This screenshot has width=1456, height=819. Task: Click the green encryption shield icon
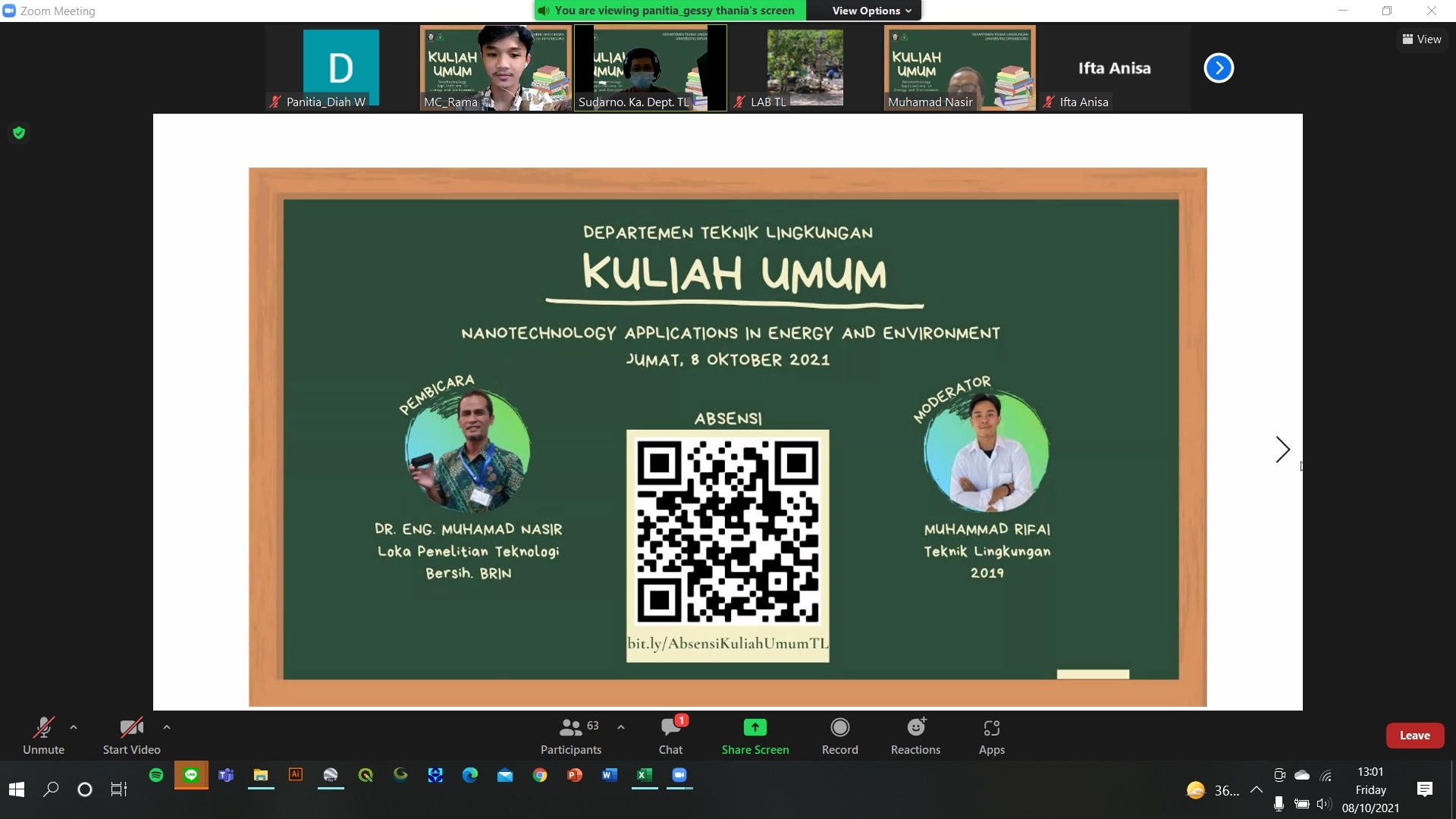point(19,133)
